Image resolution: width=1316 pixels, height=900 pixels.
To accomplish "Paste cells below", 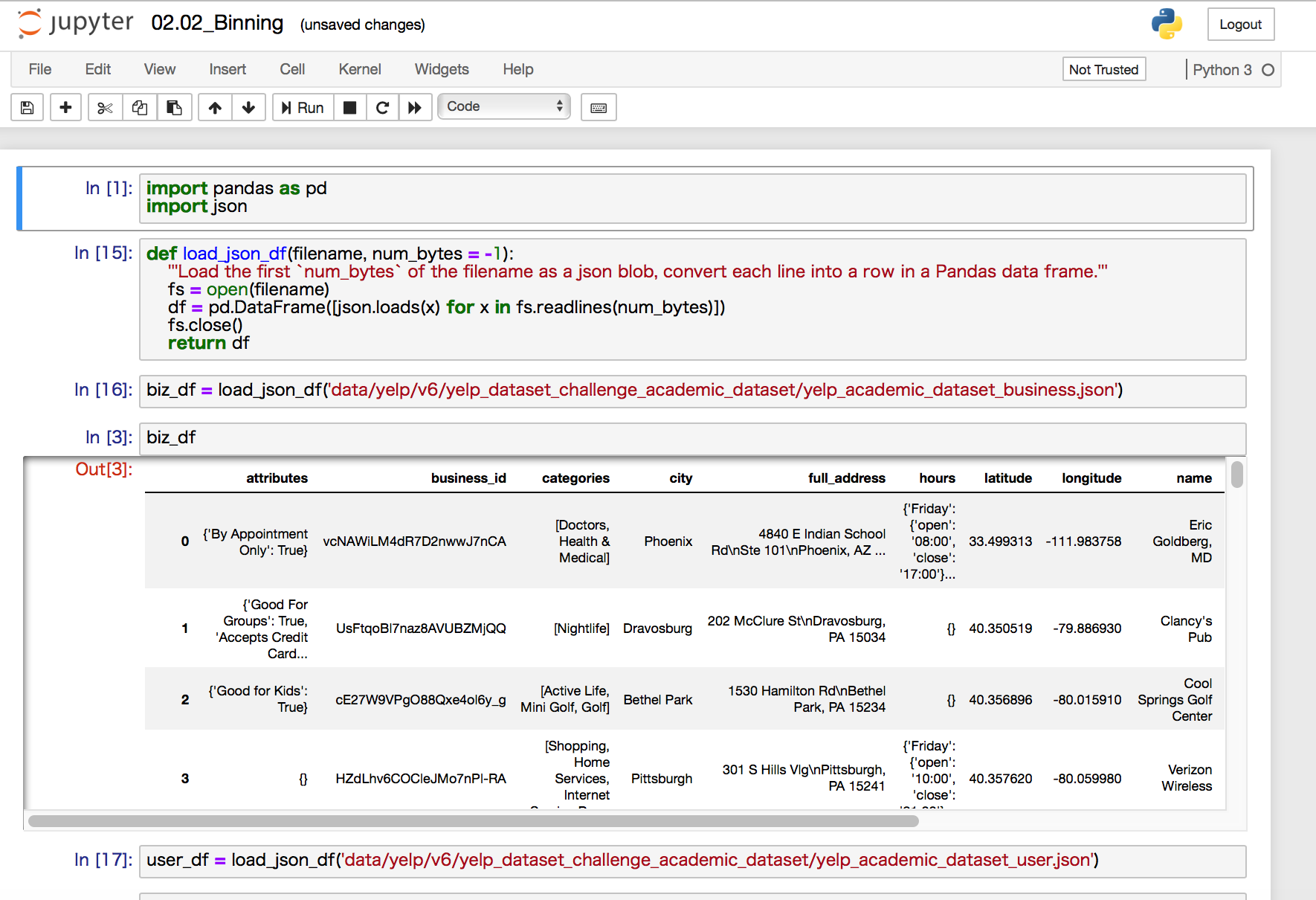I will [174, 108].
